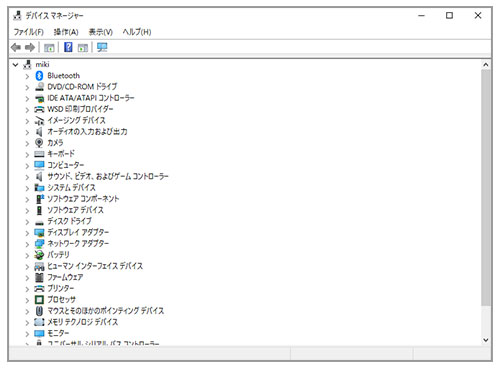Collapse the miki root node

point(15,65)
